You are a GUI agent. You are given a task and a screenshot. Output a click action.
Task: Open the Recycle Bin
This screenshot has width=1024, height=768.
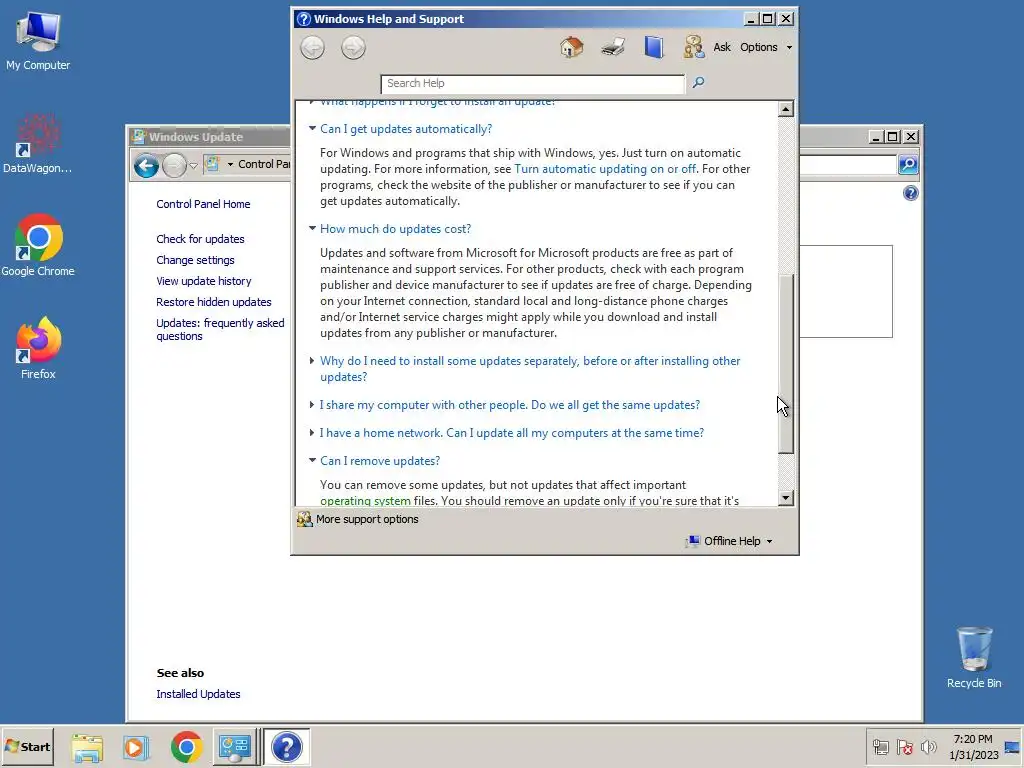[x=974, y=657]
